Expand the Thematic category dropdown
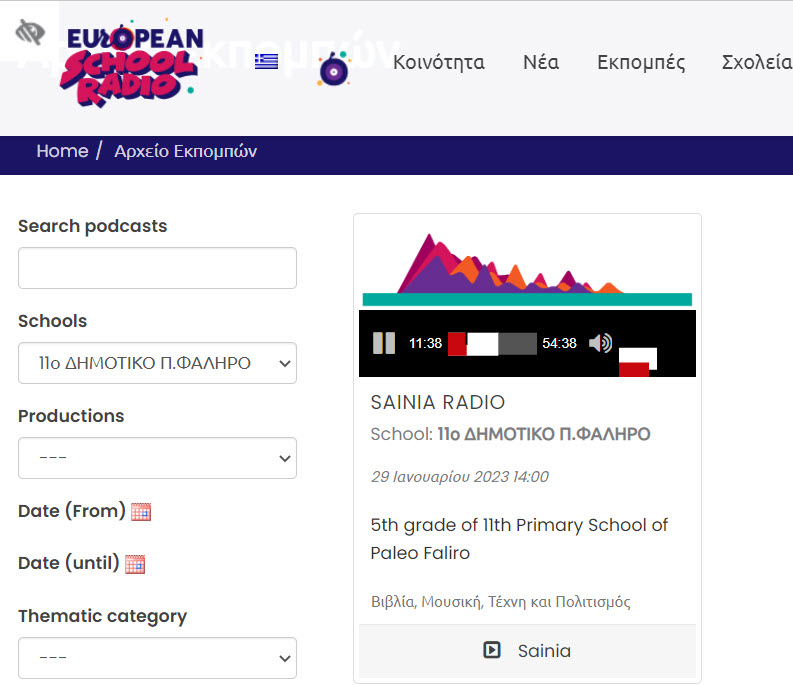This screenshot has width=793, height=685. click(x=157, y=658)
